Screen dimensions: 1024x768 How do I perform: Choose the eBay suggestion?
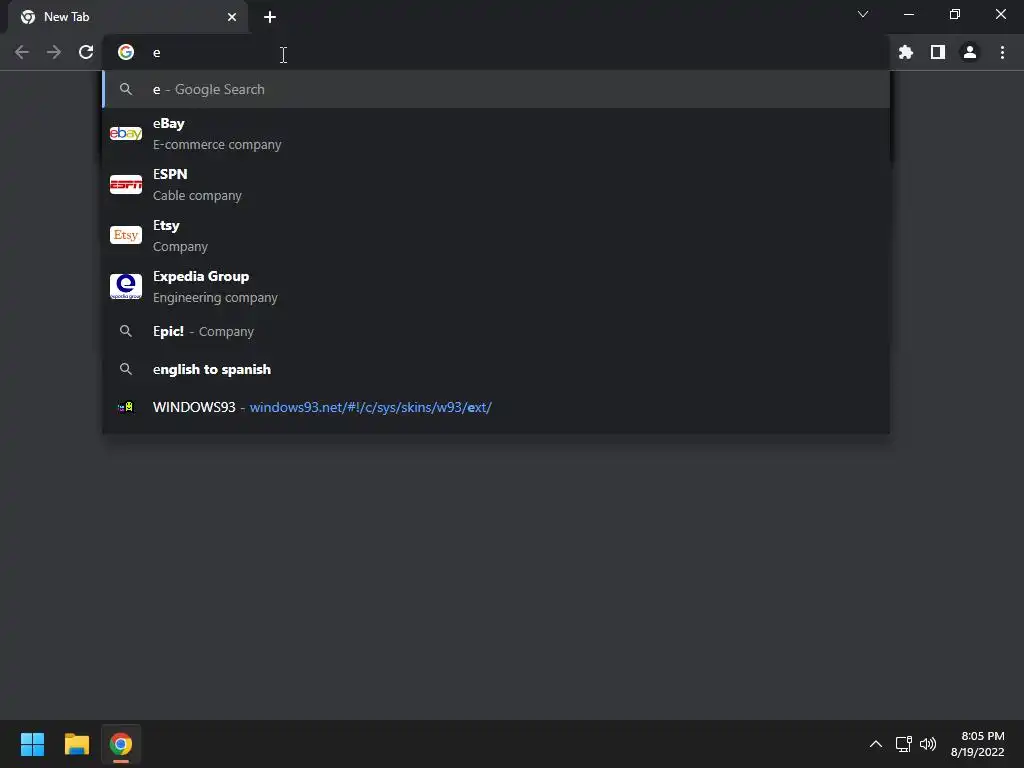496,133
